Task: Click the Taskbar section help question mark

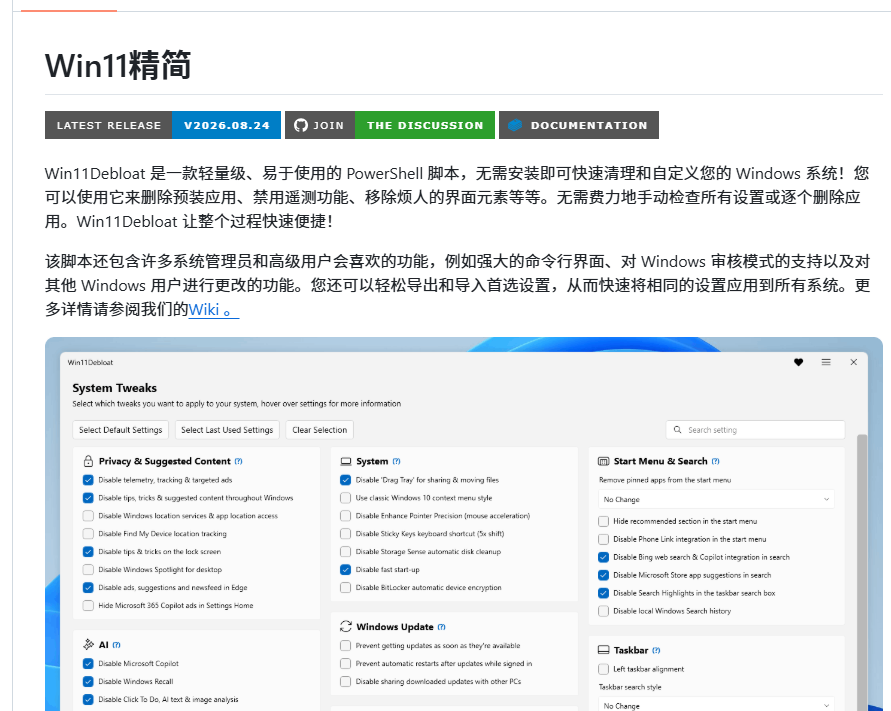Action: pos(656,650)
